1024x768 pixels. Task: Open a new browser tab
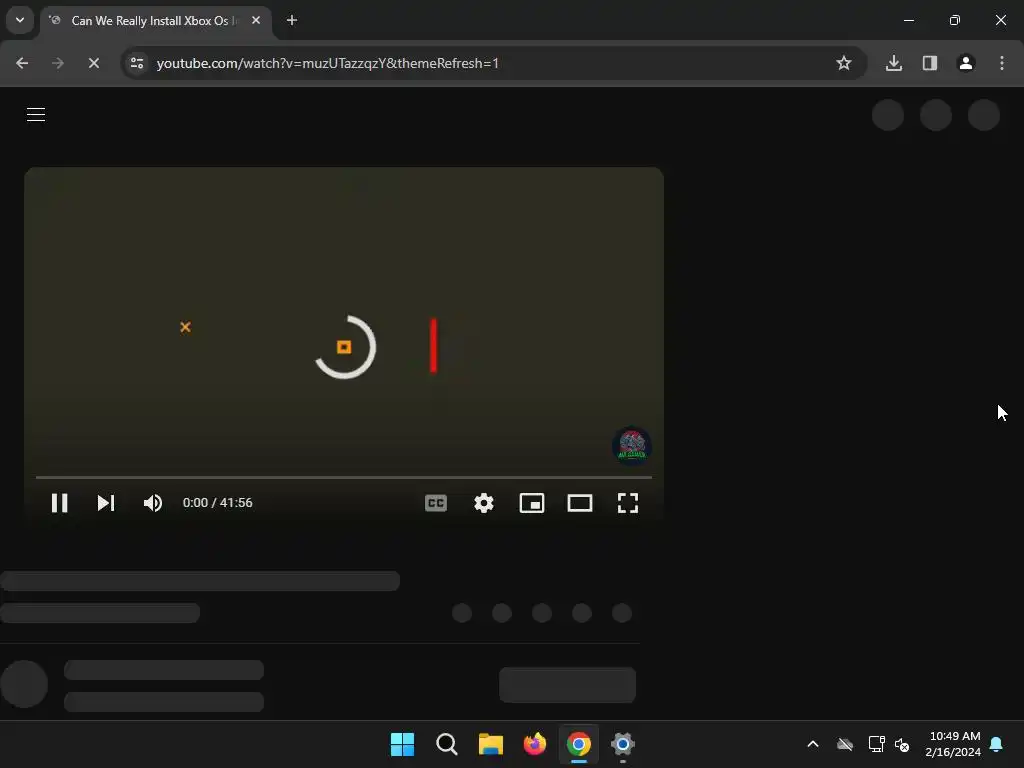(292, 20)
